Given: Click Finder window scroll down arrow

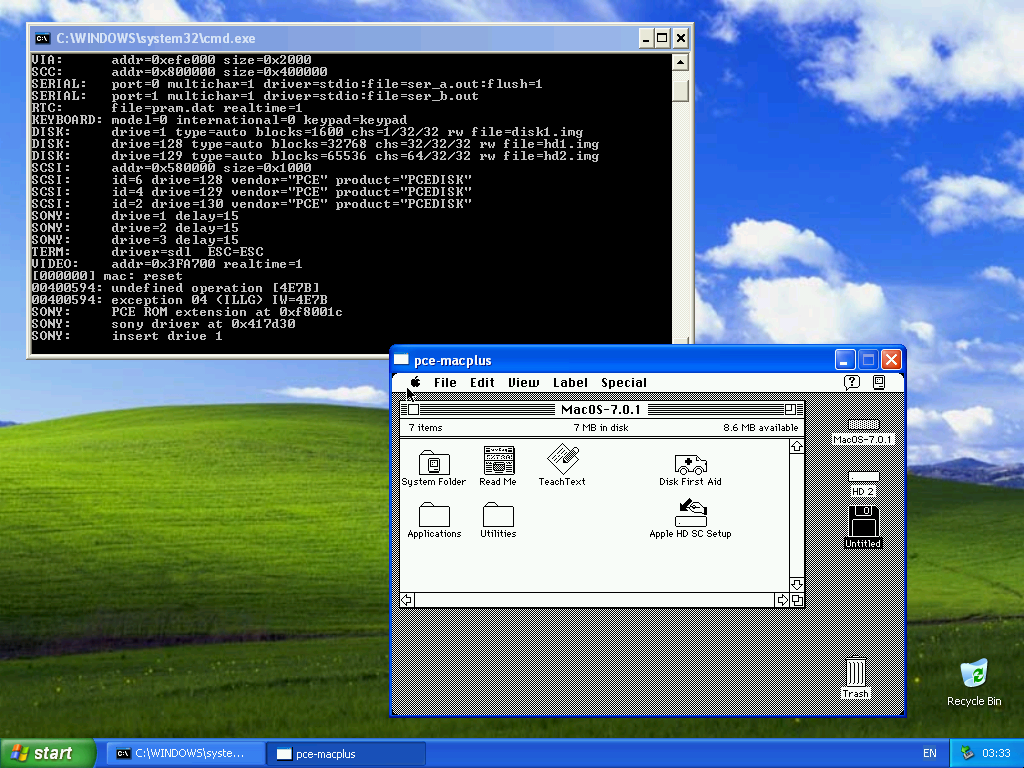Looking at the screenshot, I should click(797, 584).
